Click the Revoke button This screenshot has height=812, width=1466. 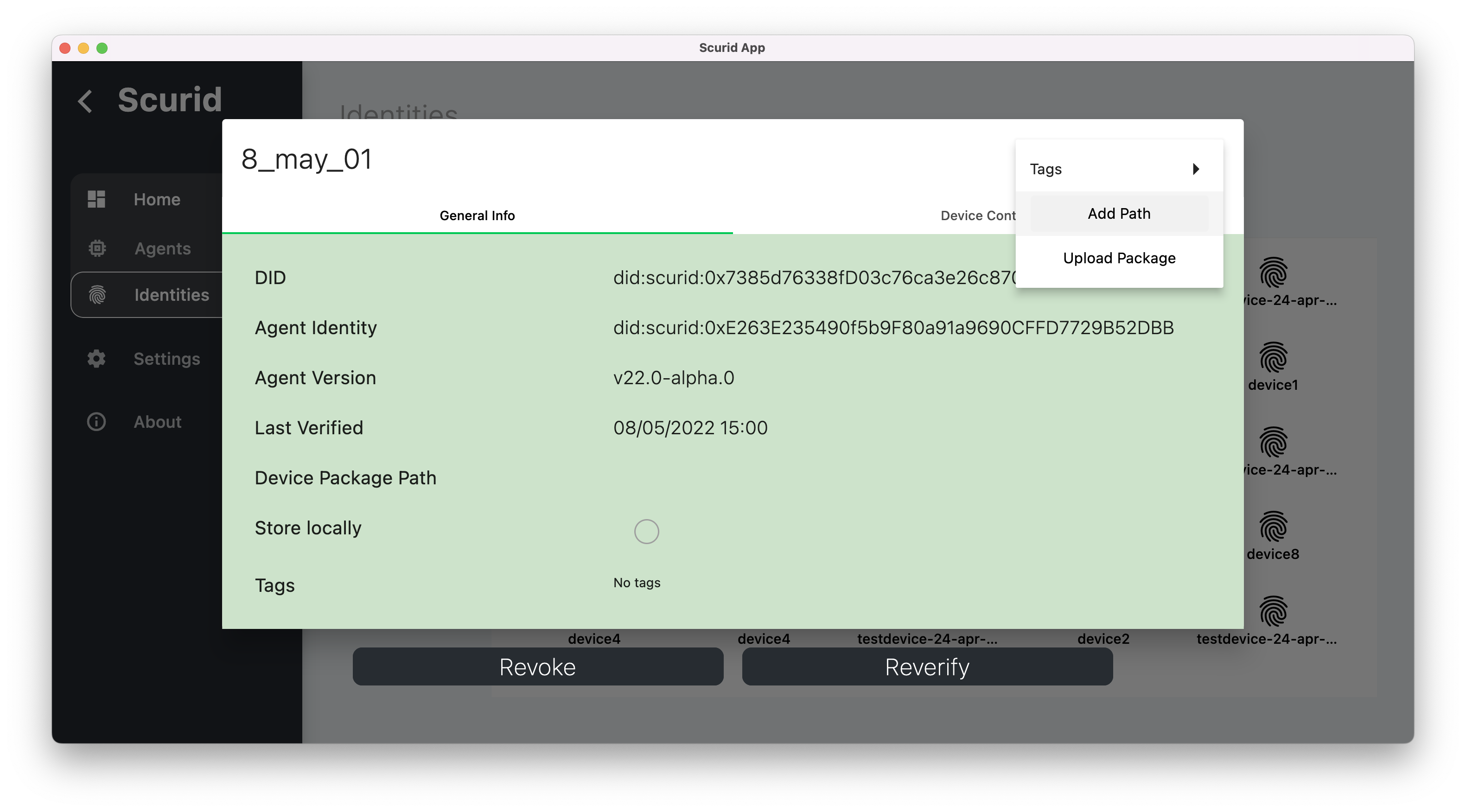coord(538,666)
